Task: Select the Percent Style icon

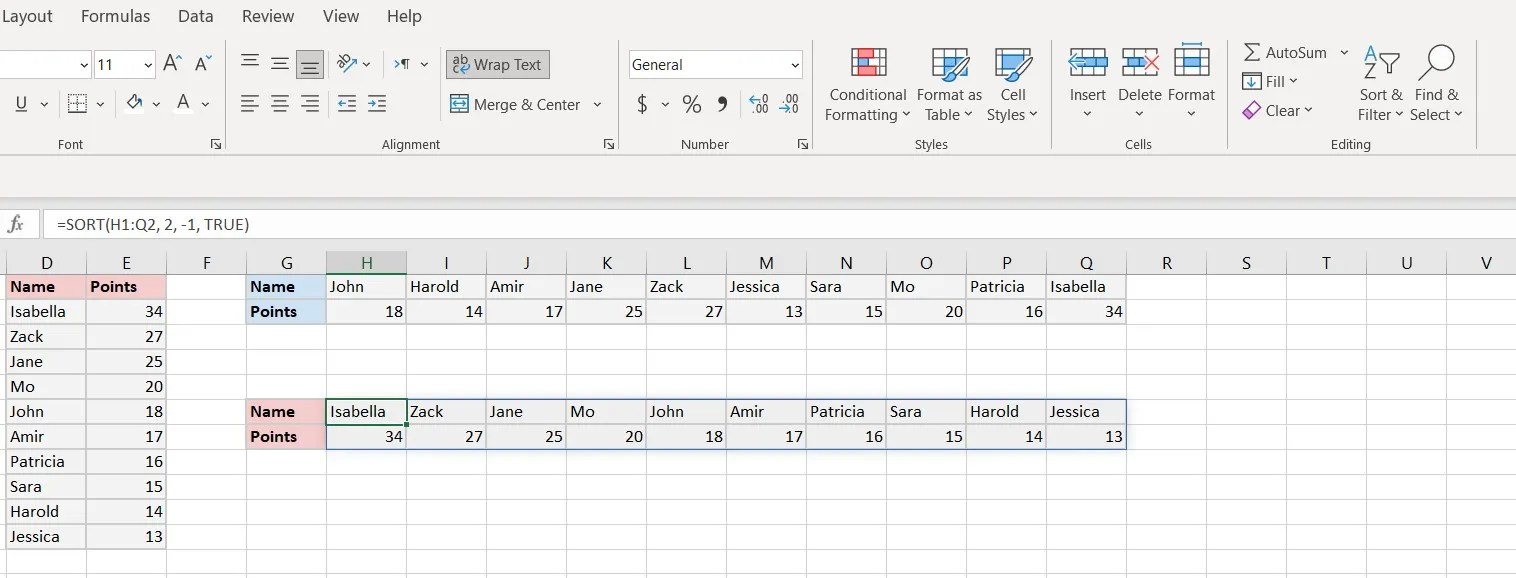Action: tap(691, 103)
